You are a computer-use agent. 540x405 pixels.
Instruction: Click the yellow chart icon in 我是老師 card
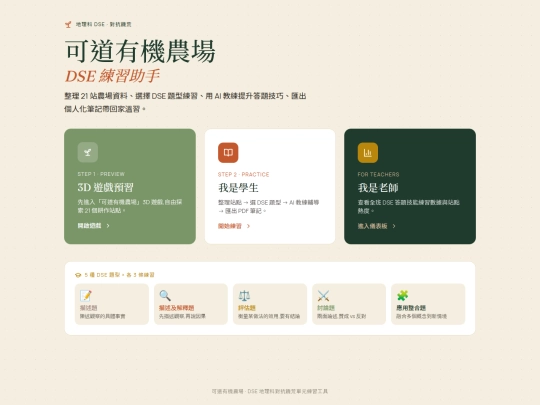[x=368, y=152]
